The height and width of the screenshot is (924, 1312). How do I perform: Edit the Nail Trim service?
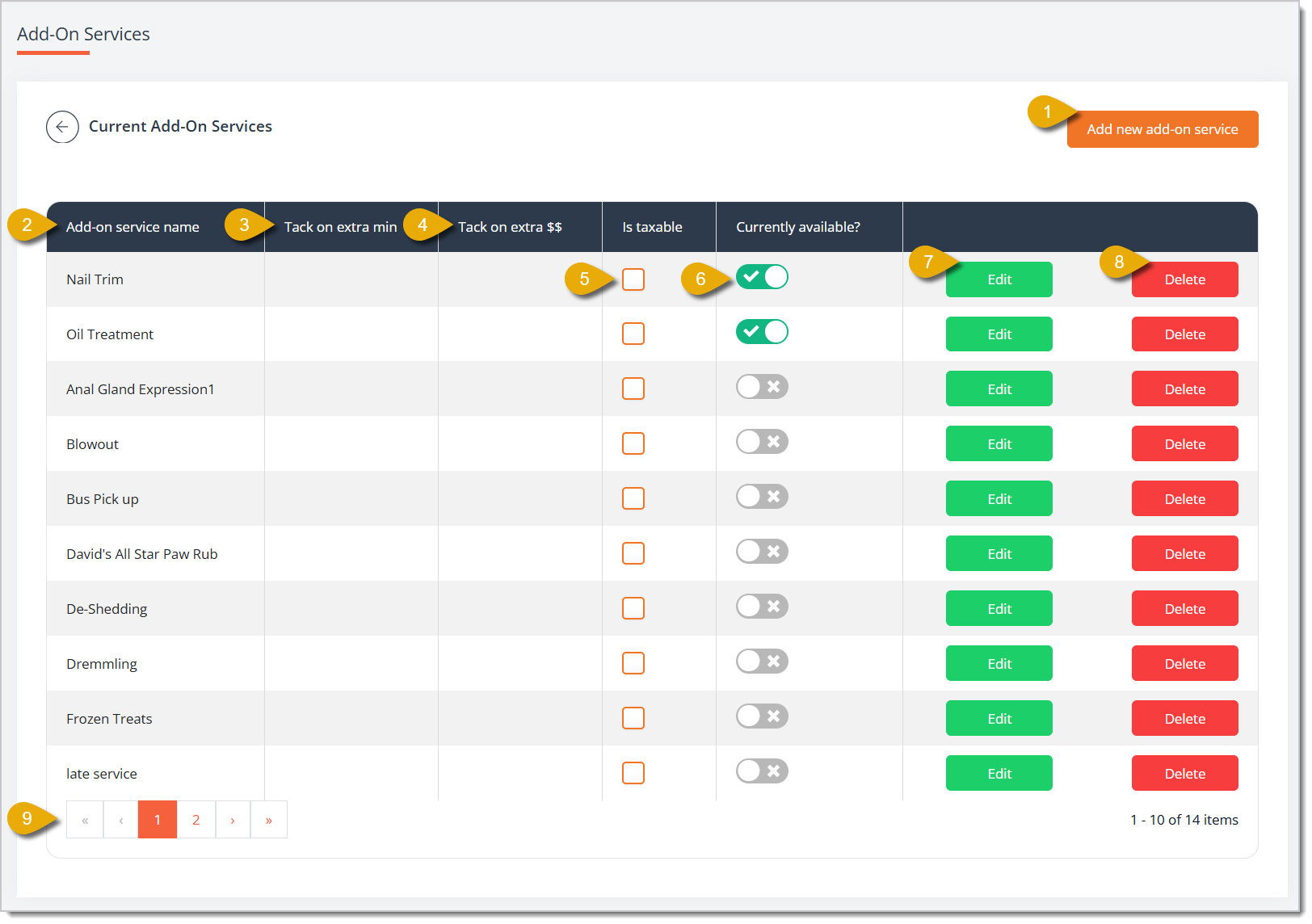pyautogui.click(x=999, y=279)
